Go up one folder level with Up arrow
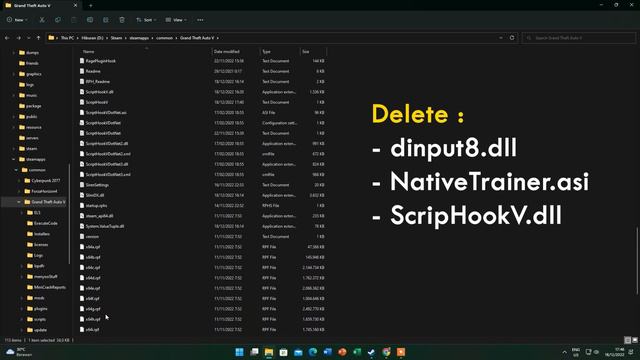 (x=38, y=38)
